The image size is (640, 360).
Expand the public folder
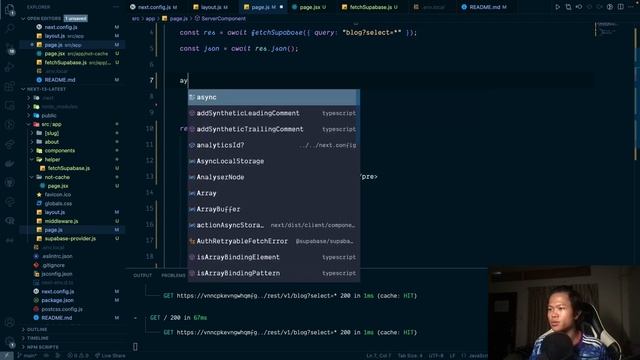tap(49, 116)
